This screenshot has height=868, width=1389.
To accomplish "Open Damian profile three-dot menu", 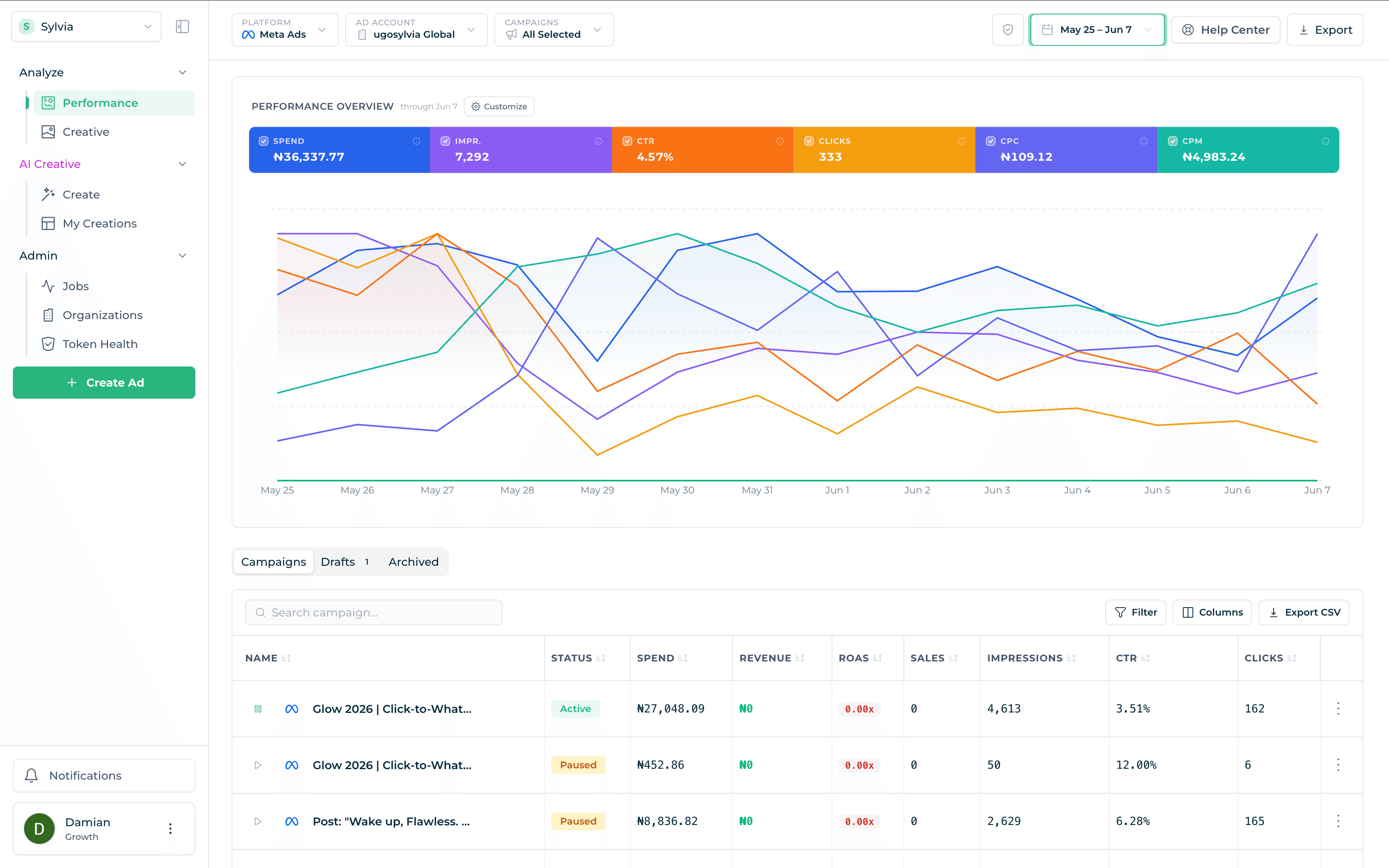I will click(x=170, y=828).
